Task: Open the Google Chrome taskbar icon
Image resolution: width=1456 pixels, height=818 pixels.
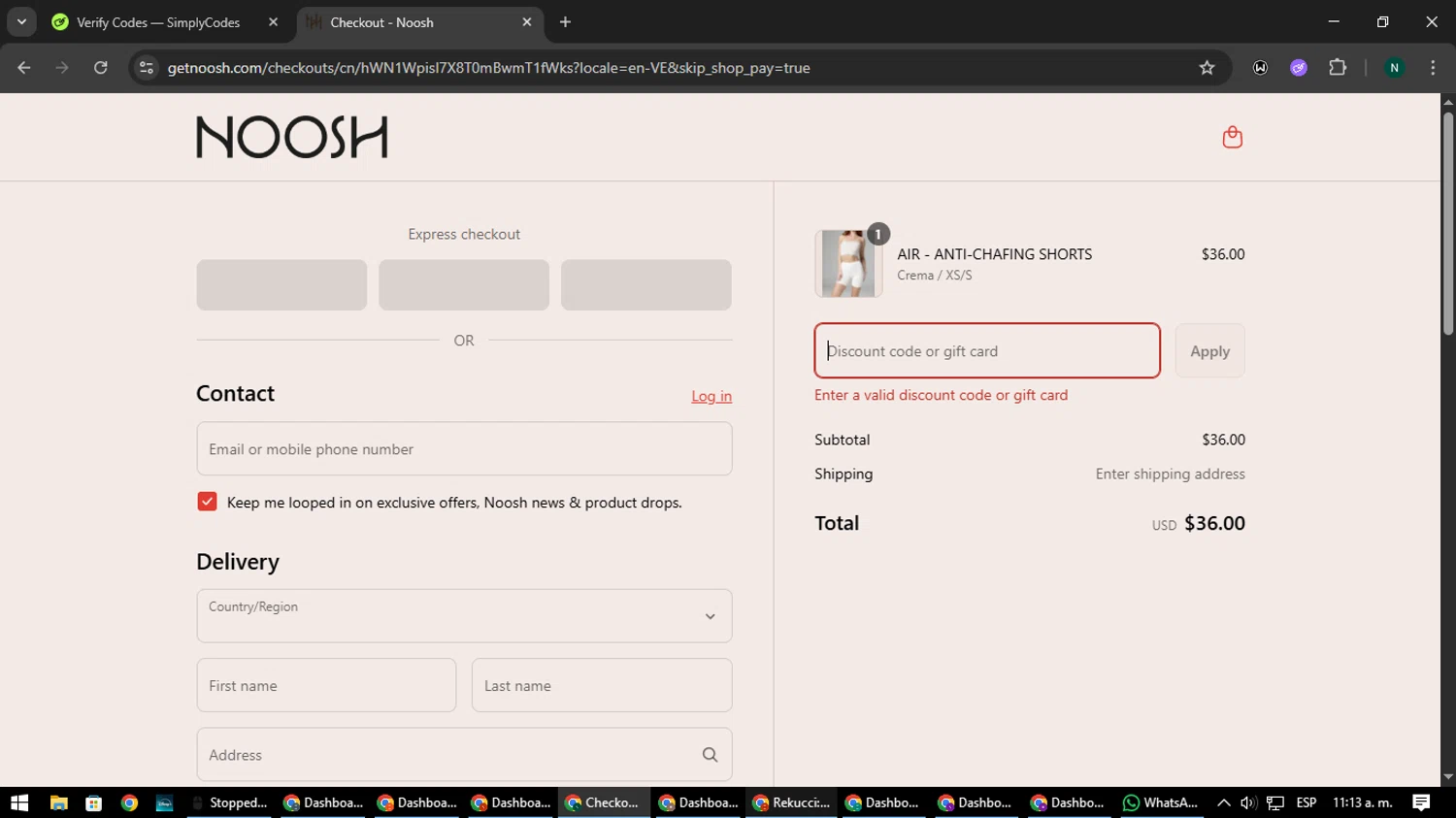Action: [x=129, y=802]
